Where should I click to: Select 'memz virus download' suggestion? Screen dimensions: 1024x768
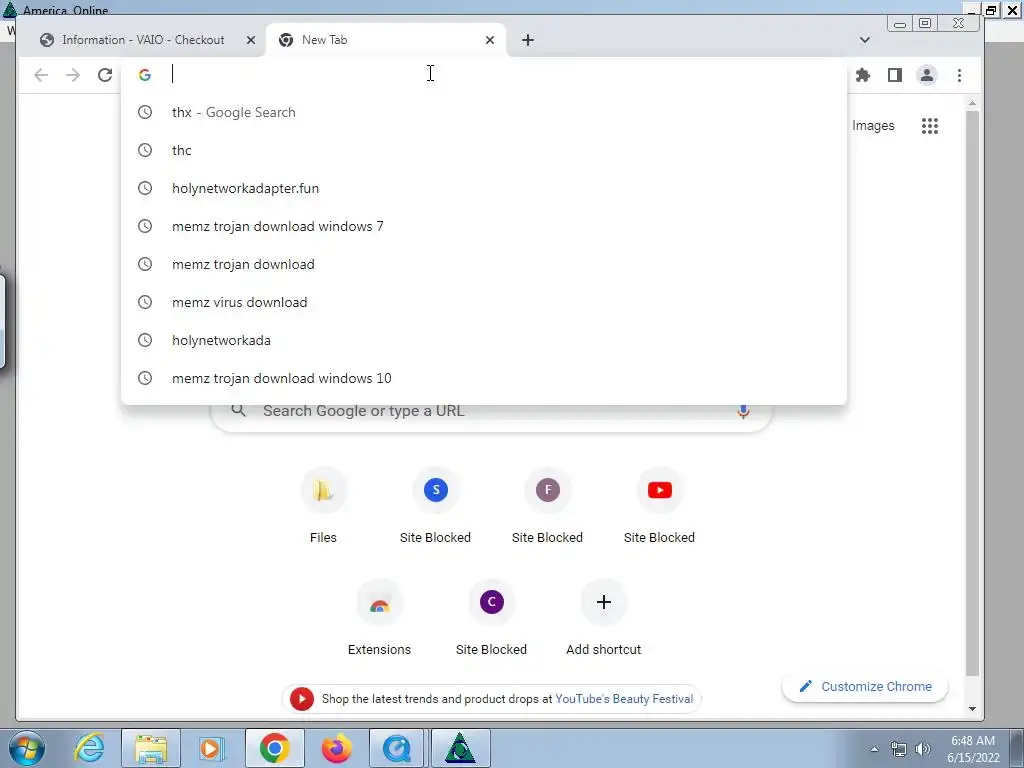pos(484,302)
